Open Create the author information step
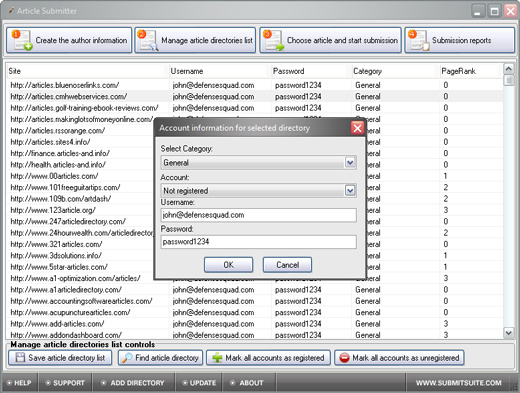Screen dimensions: 520x393 point(69,40)
